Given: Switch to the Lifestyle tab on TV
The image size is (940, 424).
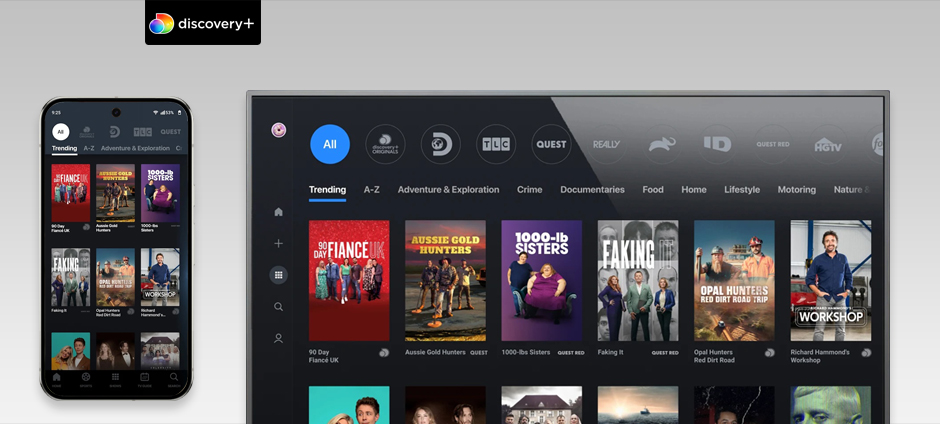Looking at the screenshot, I should pyautogui.click(x=742, y=190).
